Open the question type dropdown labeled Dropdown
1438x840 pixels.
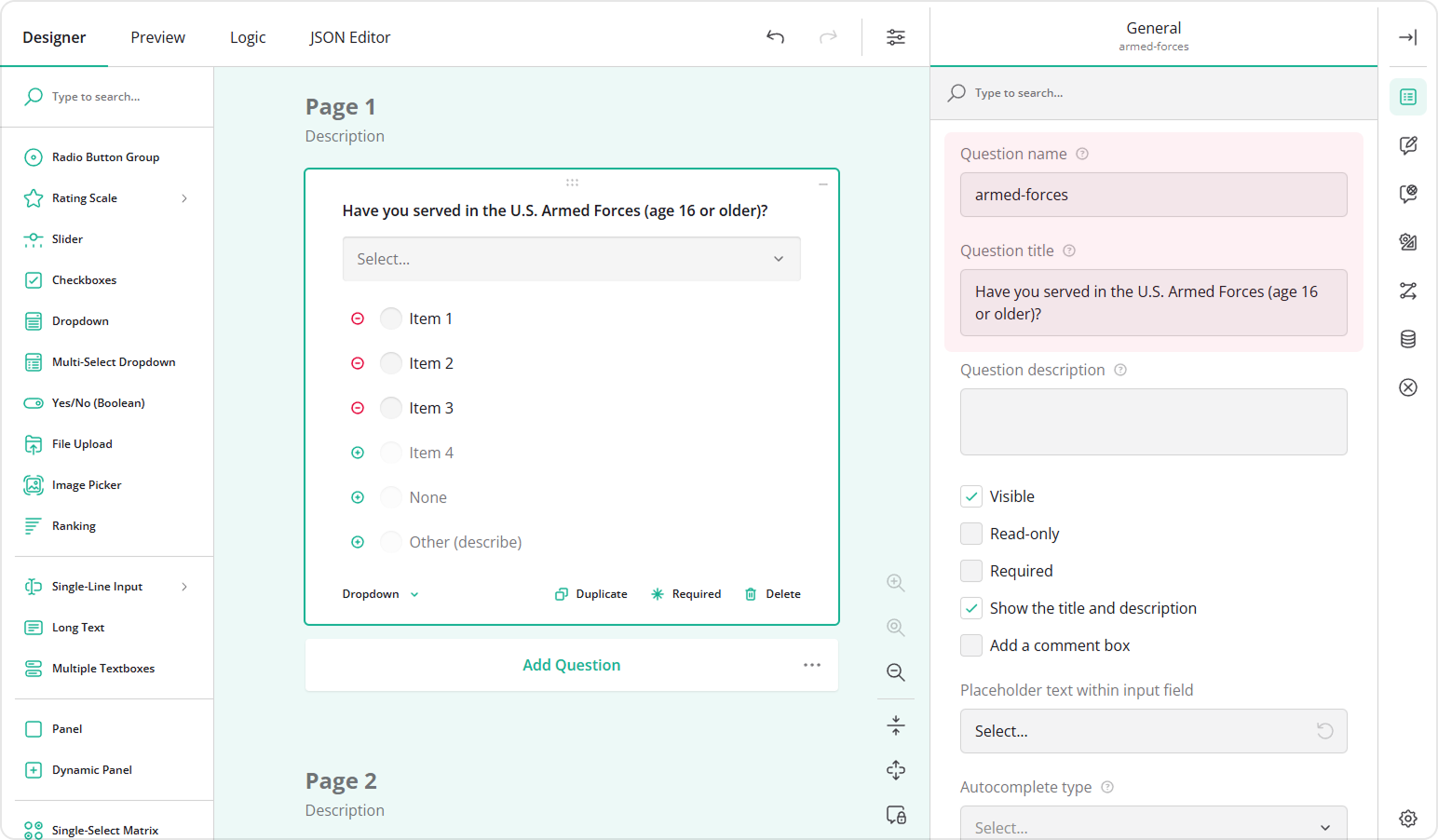(378, 593)
